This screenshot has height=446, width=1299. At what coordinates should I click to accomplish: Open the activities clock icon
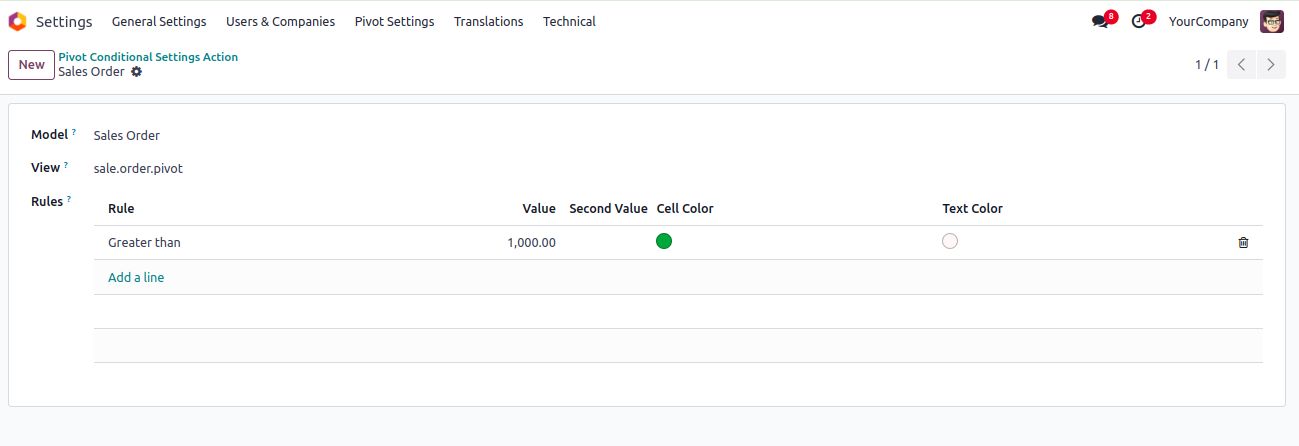pyautogui.click(x=1139, y=21)
